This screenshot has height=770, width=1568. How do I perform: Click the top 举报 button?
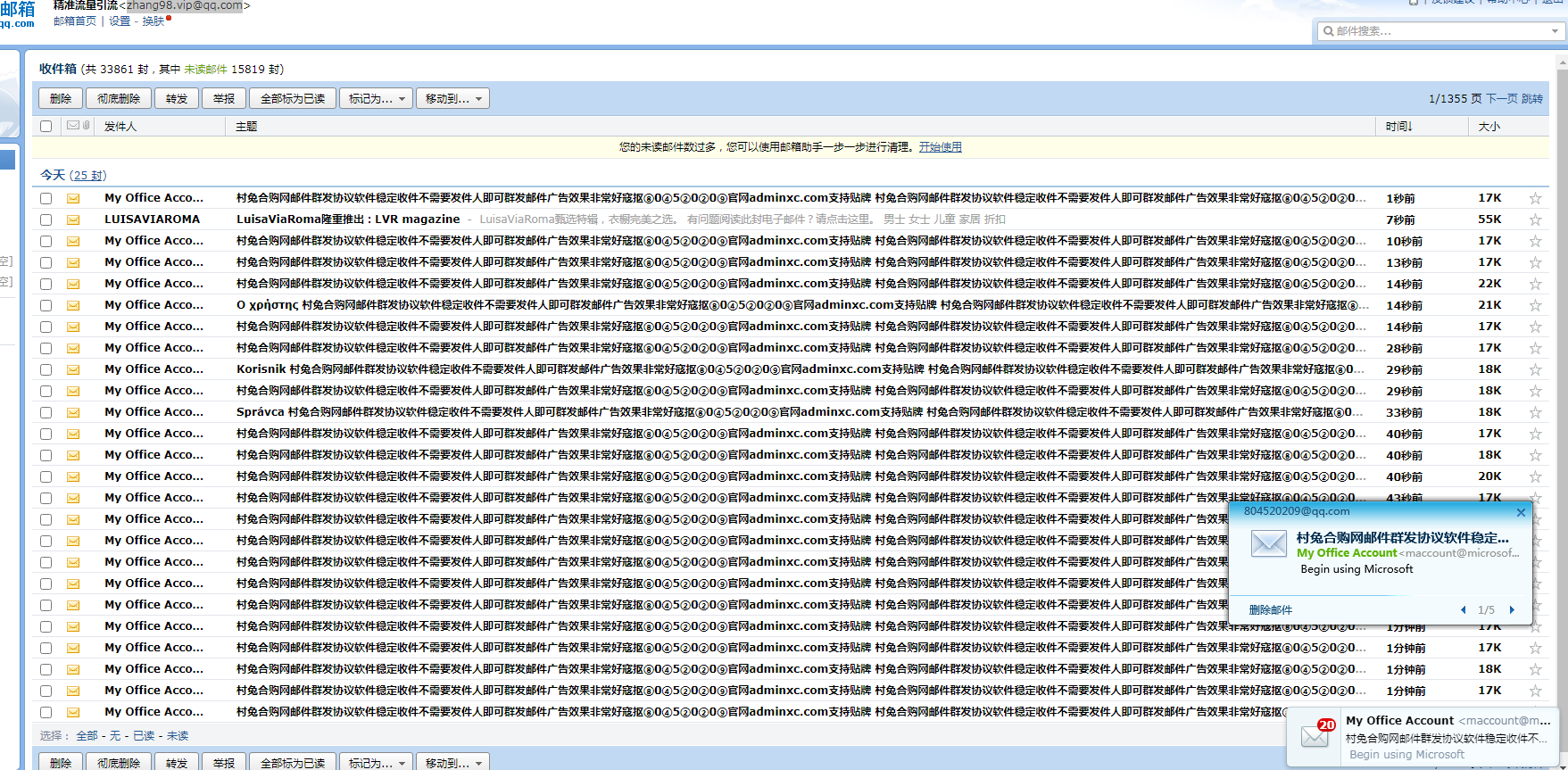224,99
